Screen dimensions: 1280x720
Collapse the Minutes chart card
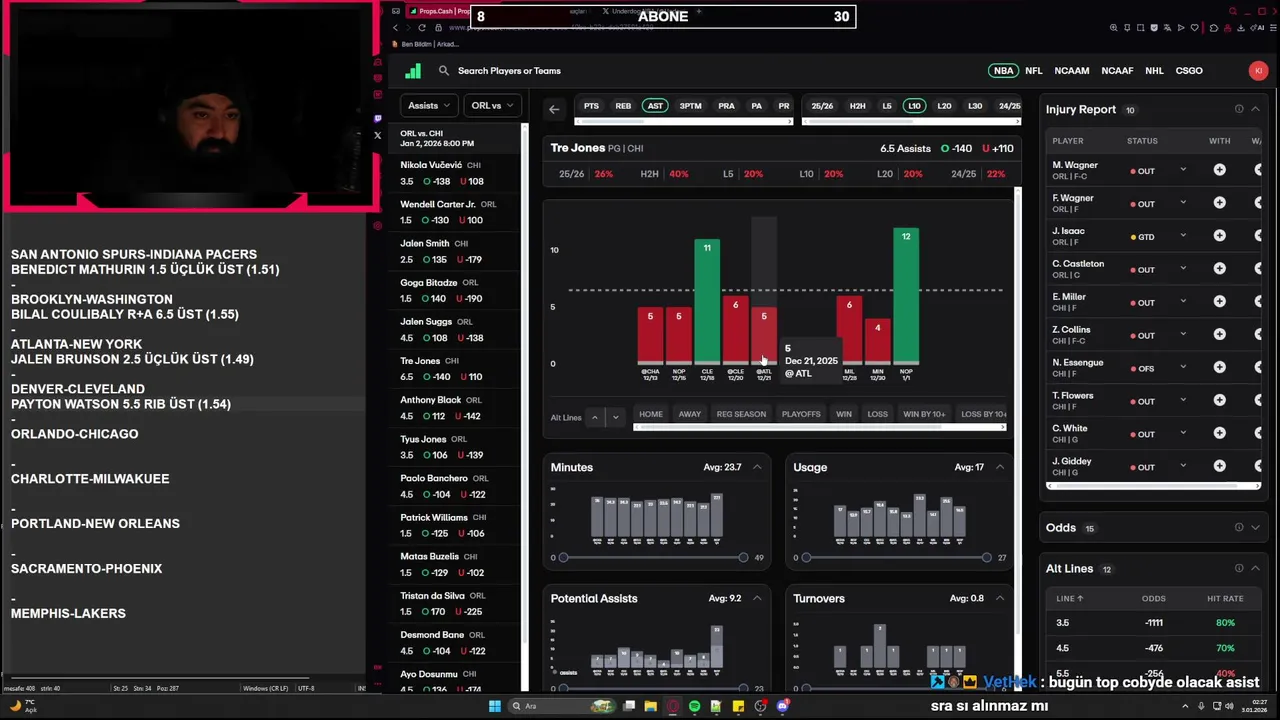coord(757,467)
